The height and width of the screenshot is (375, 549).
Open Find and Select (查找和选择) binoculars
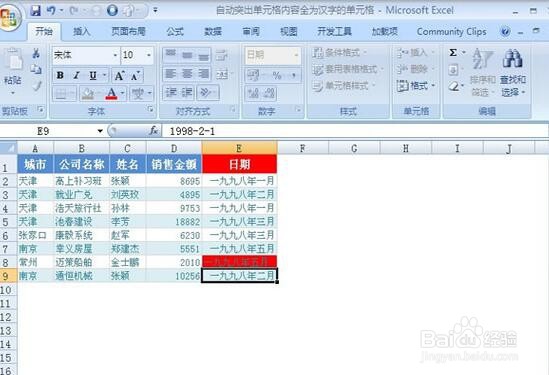point(513,73)
